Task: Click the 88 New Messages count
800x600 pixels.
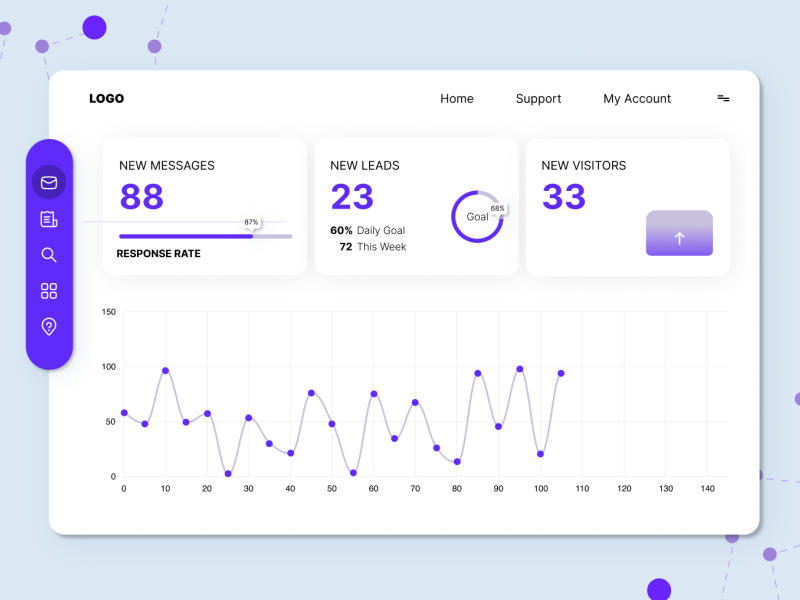Action: pyautogui.click(x=141, y=197)
